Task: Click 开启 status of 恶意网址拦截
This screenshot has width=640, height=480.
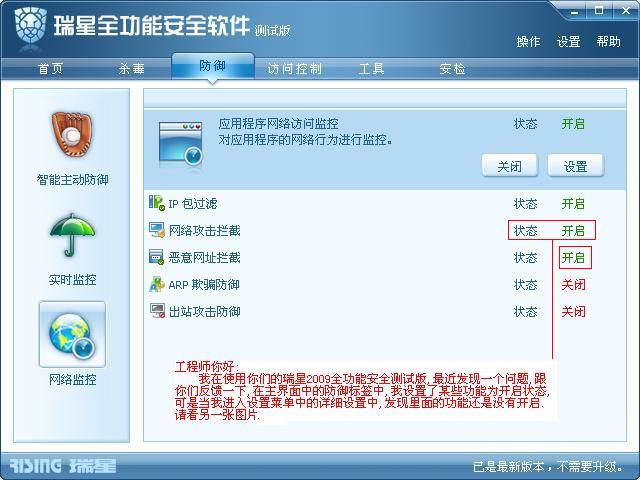Action: (x=573, y=258)
